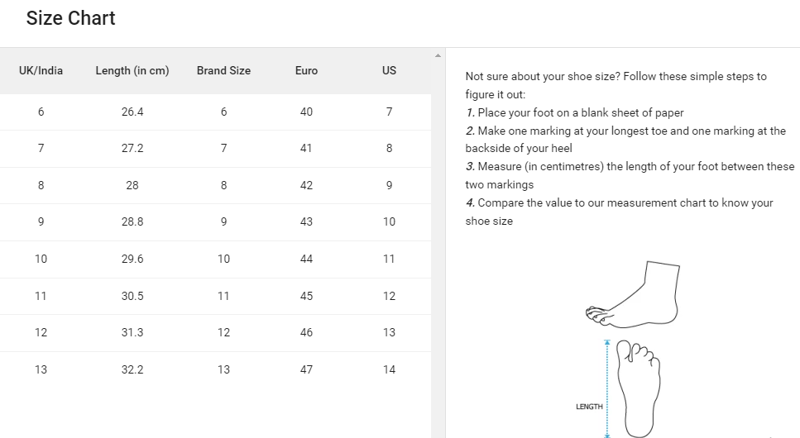
Task: Pick the 27.2 cm length cell
Action: 133,148
